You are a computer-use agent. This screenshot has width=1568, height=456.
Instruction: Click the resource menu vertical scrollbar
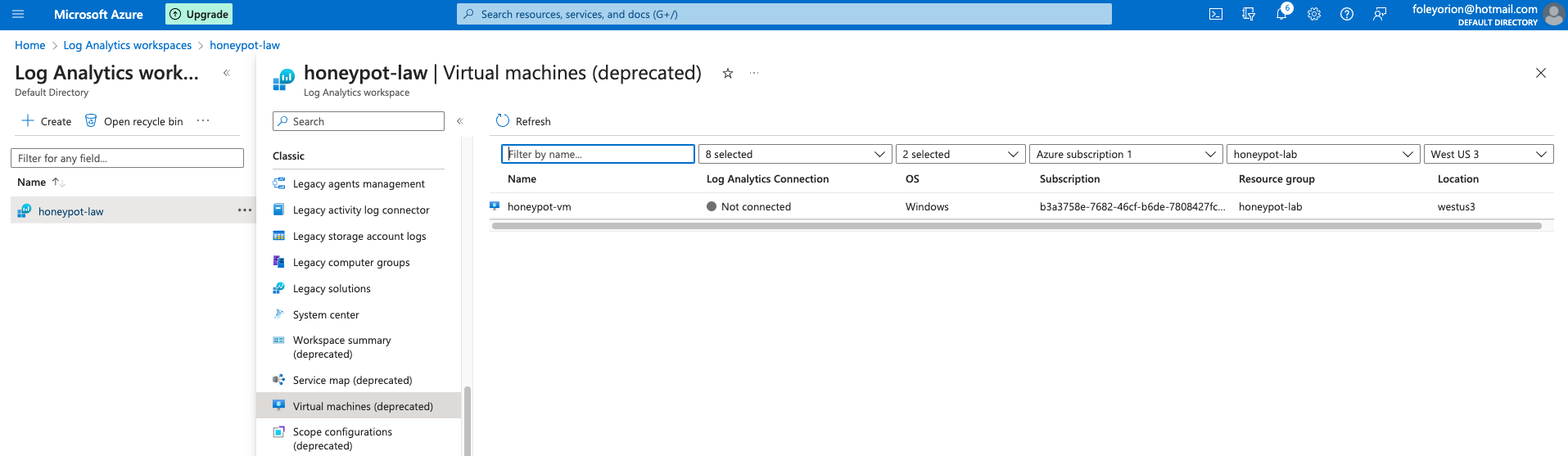(x=468, y=421)
